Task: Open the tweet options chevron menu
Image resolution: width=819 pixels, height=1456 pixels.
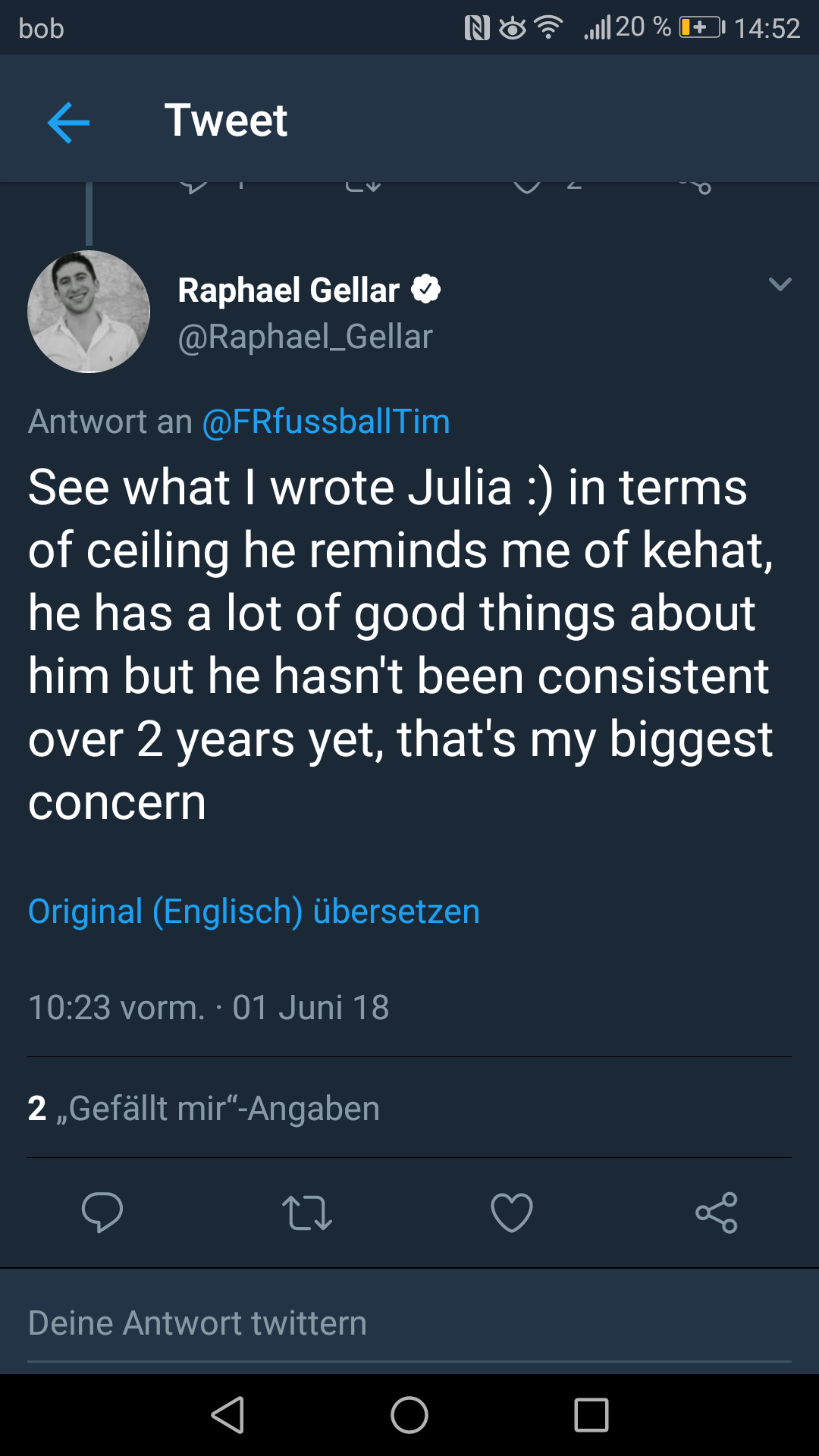Action: [x=780, y=284]
